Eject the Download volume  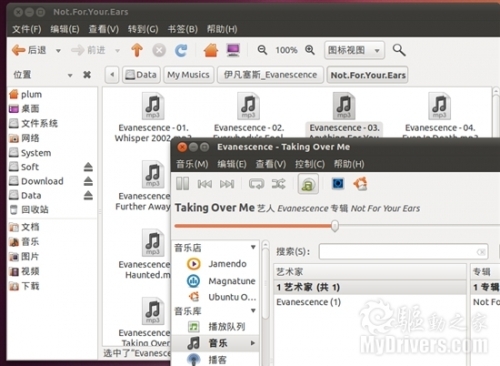coord(88,181)
